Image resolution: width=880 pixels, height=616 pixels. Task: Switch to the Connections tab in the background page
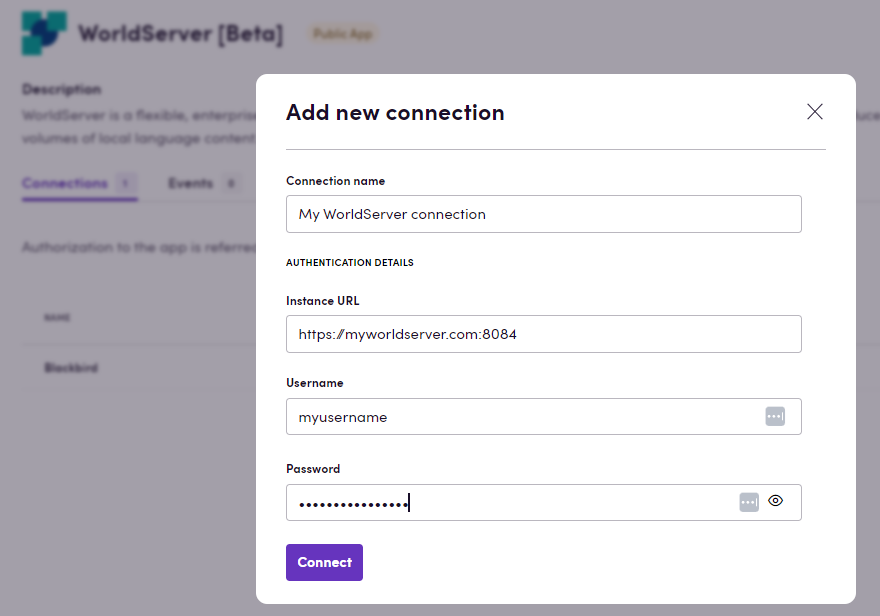(79, 183)
